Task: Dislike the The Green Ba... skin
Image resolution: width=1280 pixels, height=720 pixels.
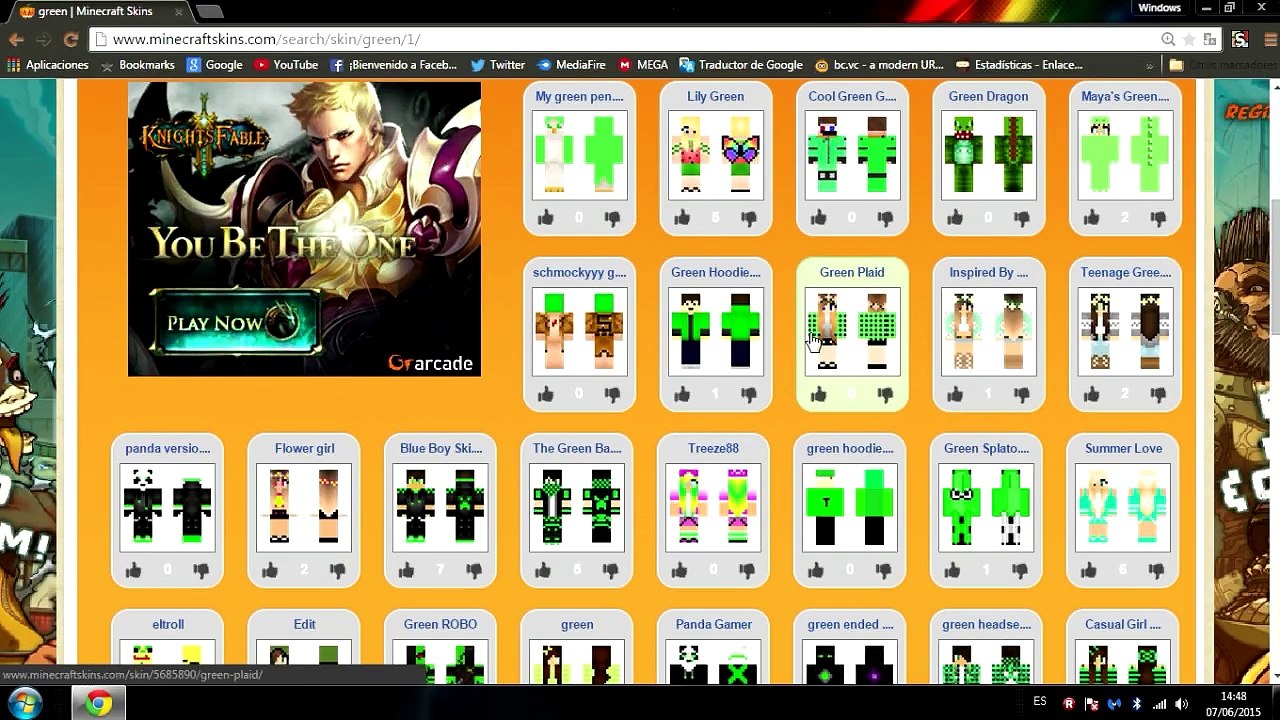Action: click(610, 570)
